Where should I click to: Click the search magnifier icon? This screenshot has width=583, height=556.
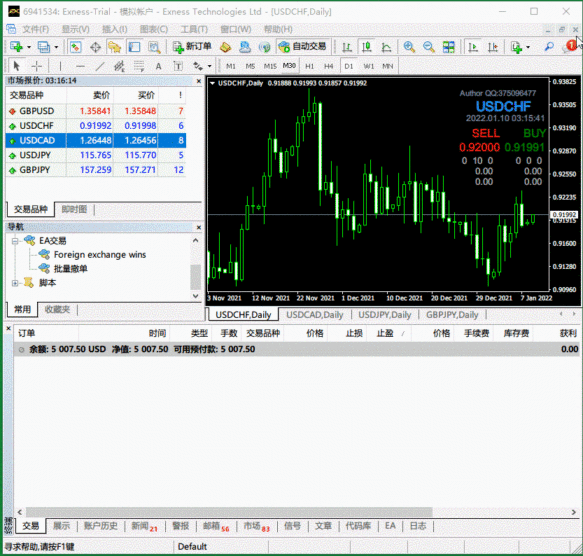(x=549, y=47)
